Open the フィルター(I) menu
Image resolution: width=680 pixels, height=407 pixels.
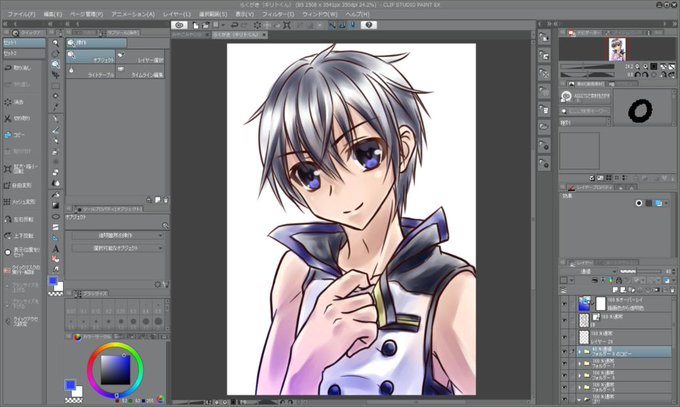(278, 14)
